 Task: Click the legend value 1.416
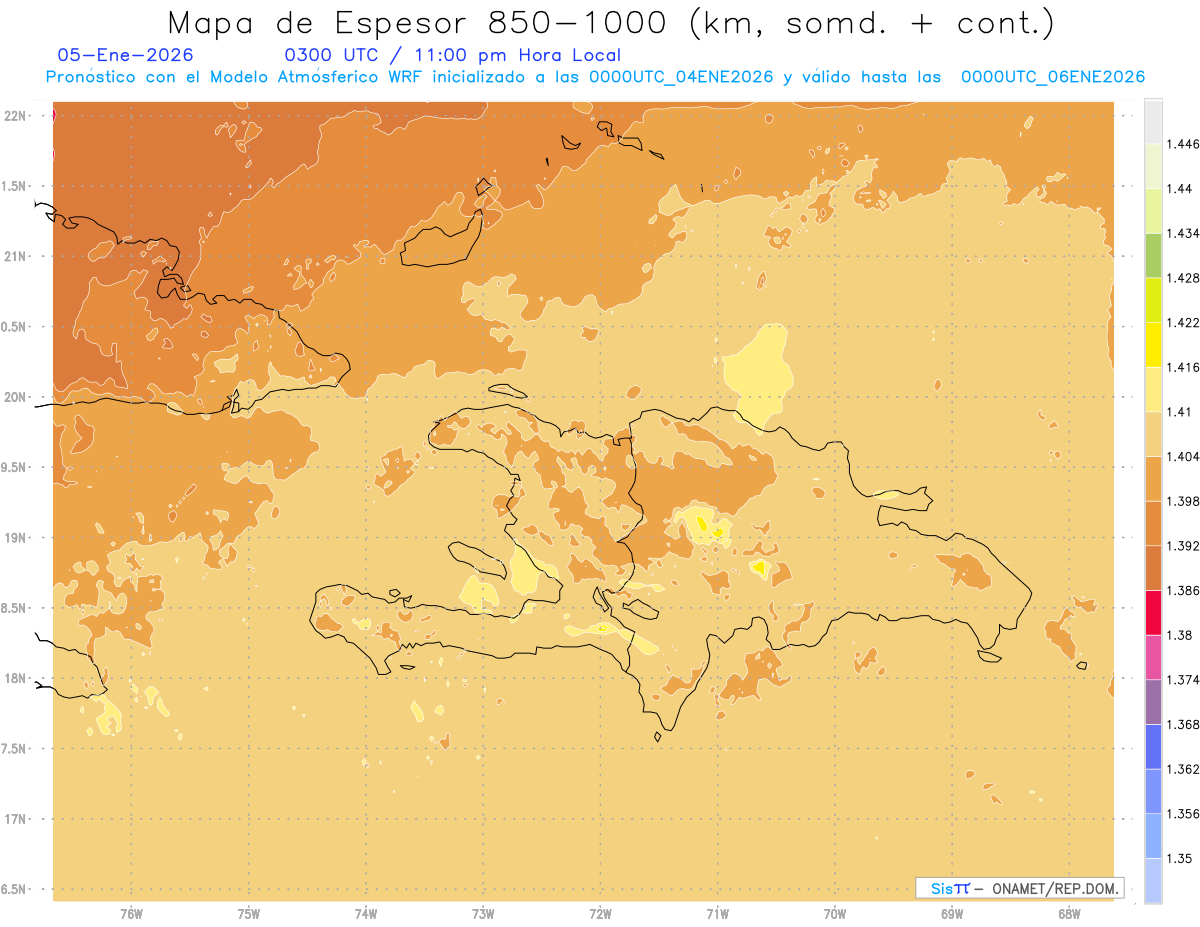[1184, 367]
